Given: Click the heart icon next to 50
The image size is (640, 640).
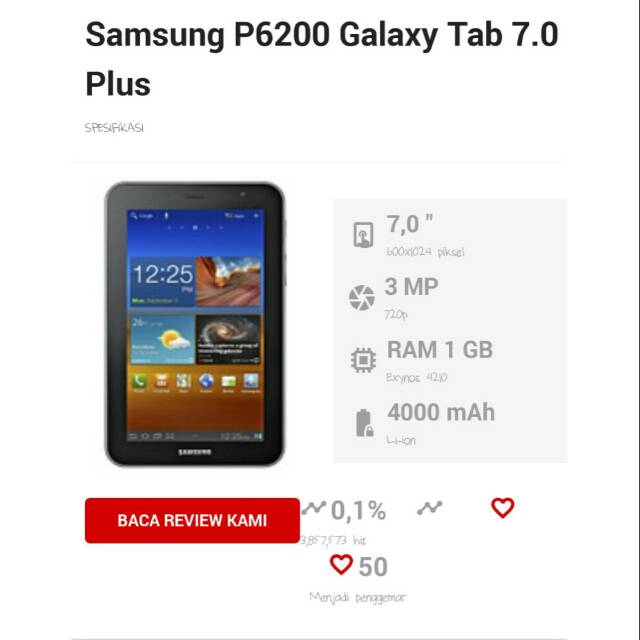Looking at the screenshot, I should click(341, 566).
